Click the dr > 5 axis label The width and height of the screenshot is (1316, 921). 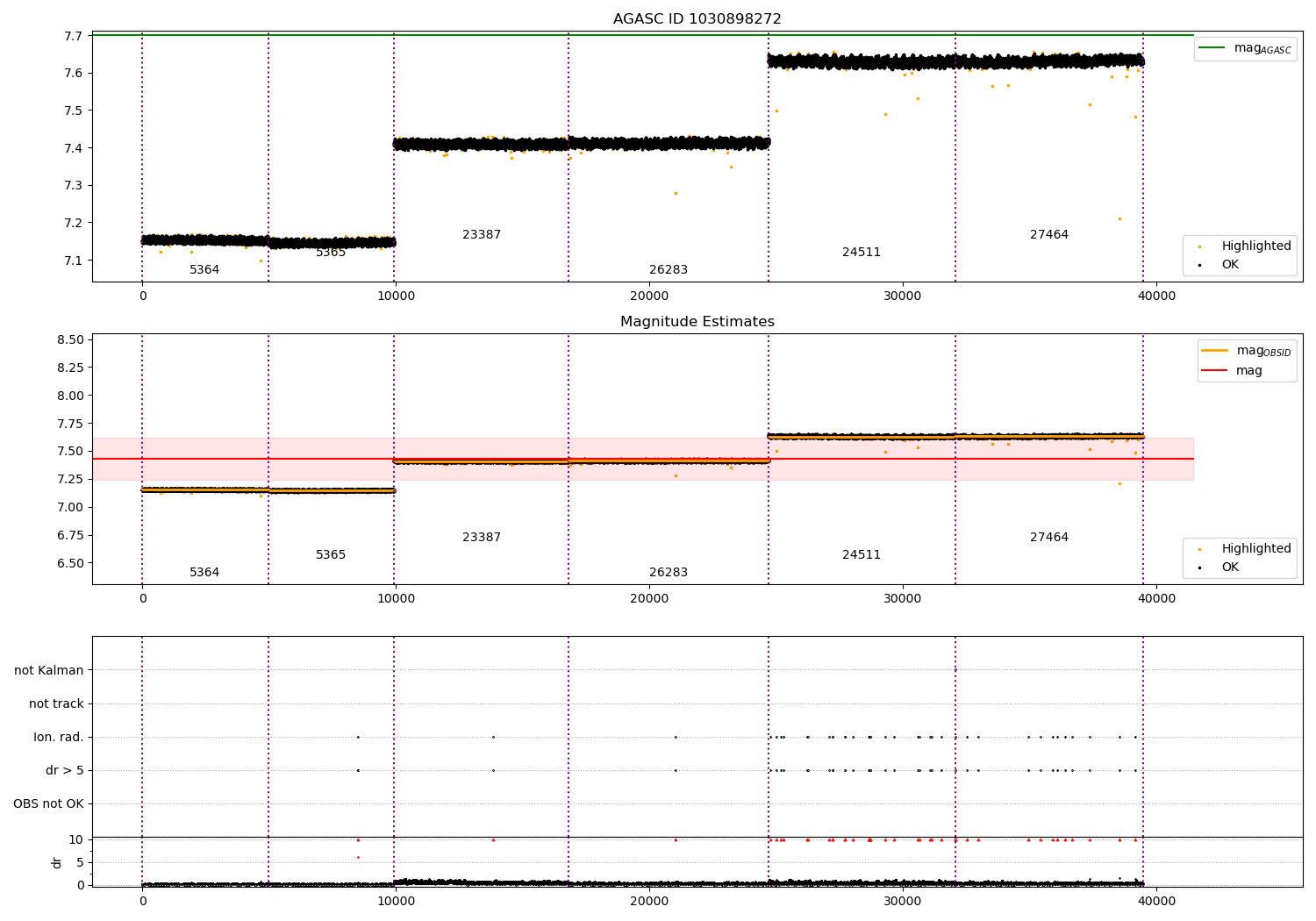coord(65,771)
